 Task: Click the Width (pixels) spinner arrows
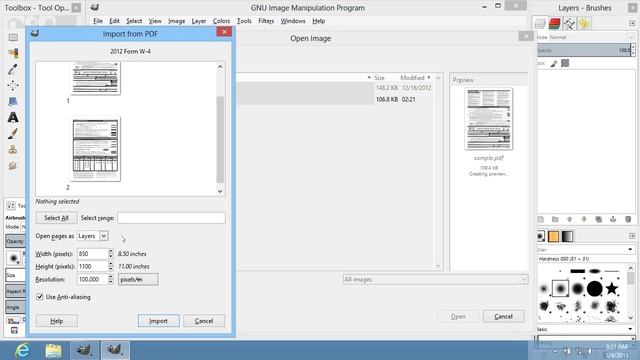point(111,254)
